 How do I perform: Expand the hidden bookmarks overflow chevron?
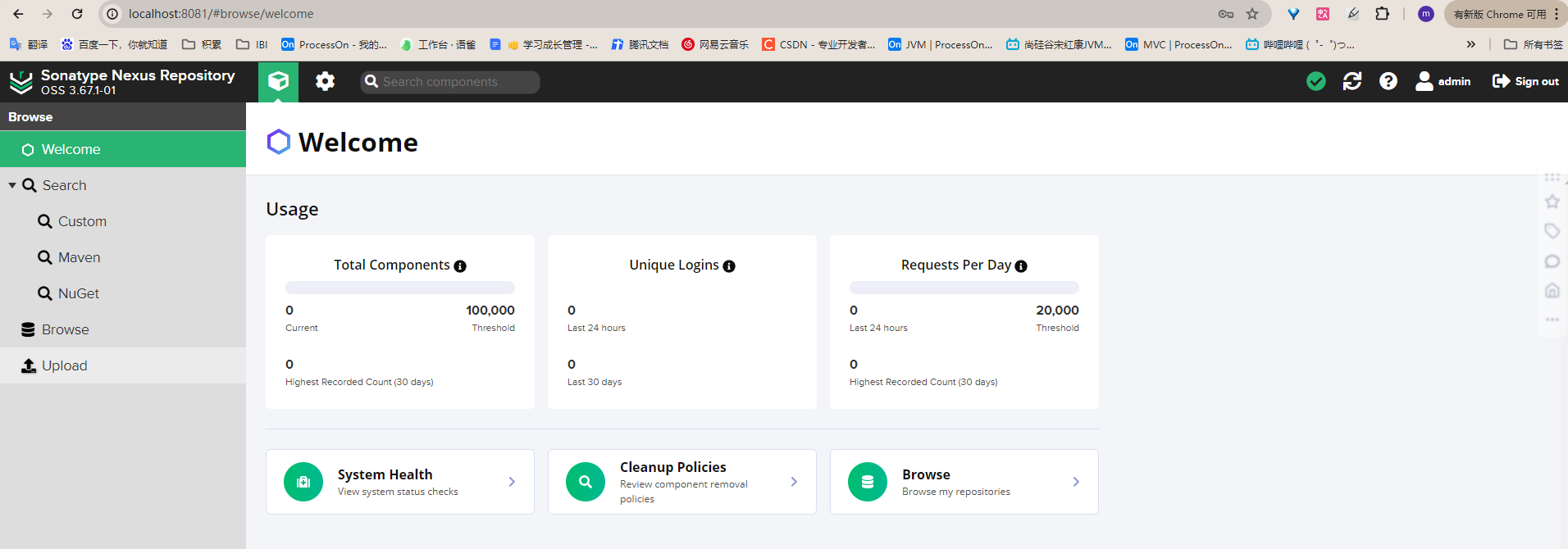click(1471, 44)
